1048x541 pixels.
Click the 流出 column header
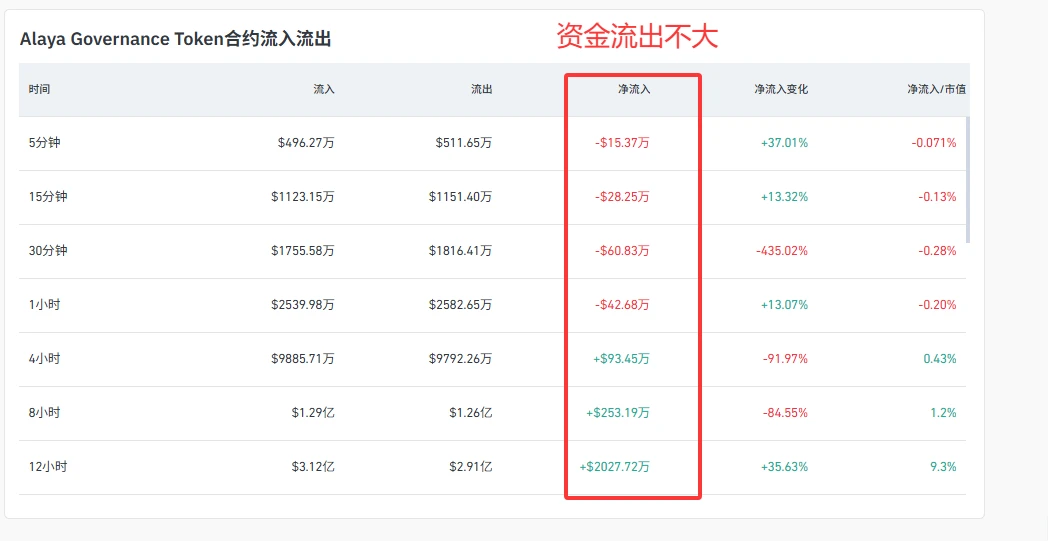tap(482, 89)
